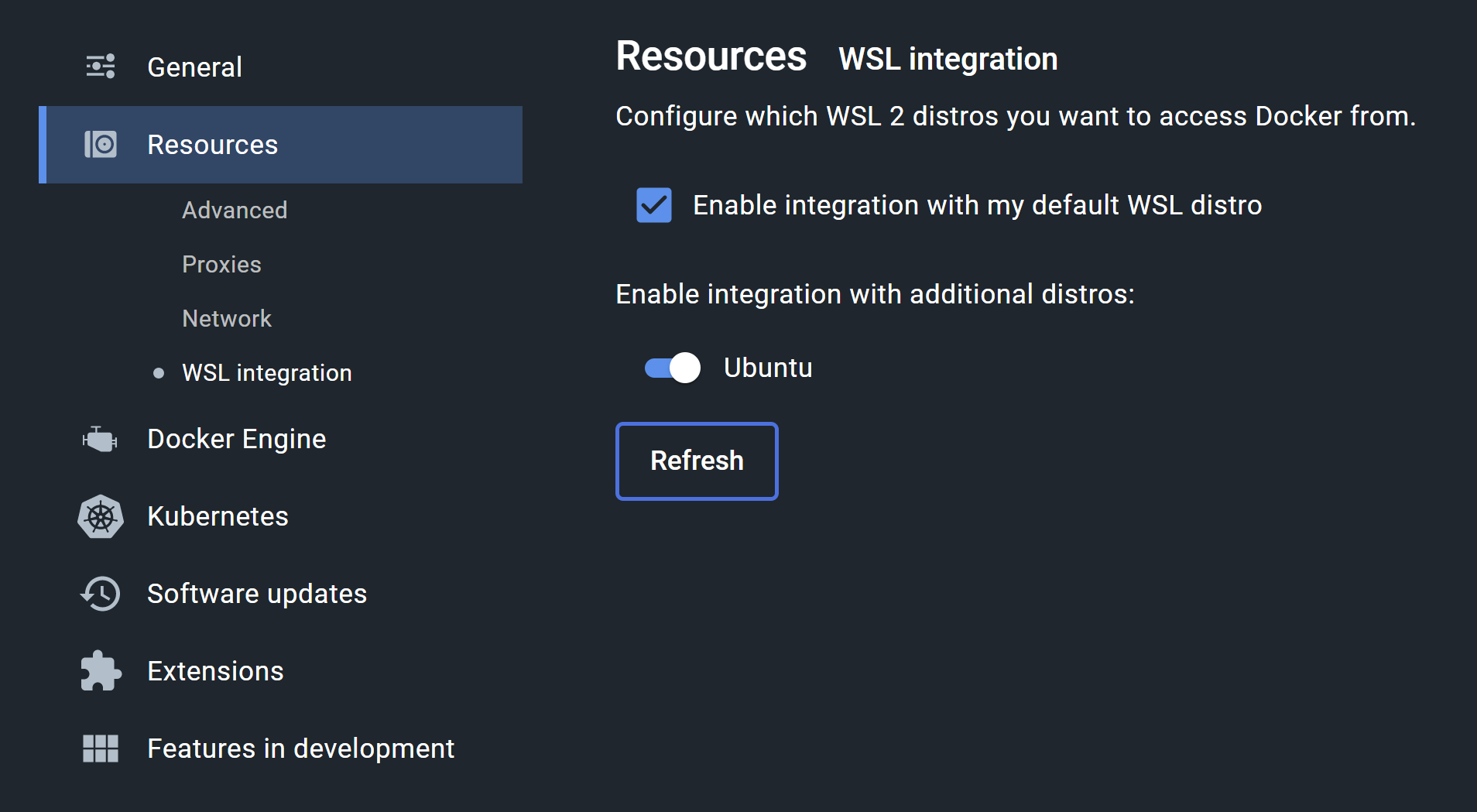Click the Features in development grid icon
Image resolution: width=1477 pixels, height=812 pixels.
[101, 749]
